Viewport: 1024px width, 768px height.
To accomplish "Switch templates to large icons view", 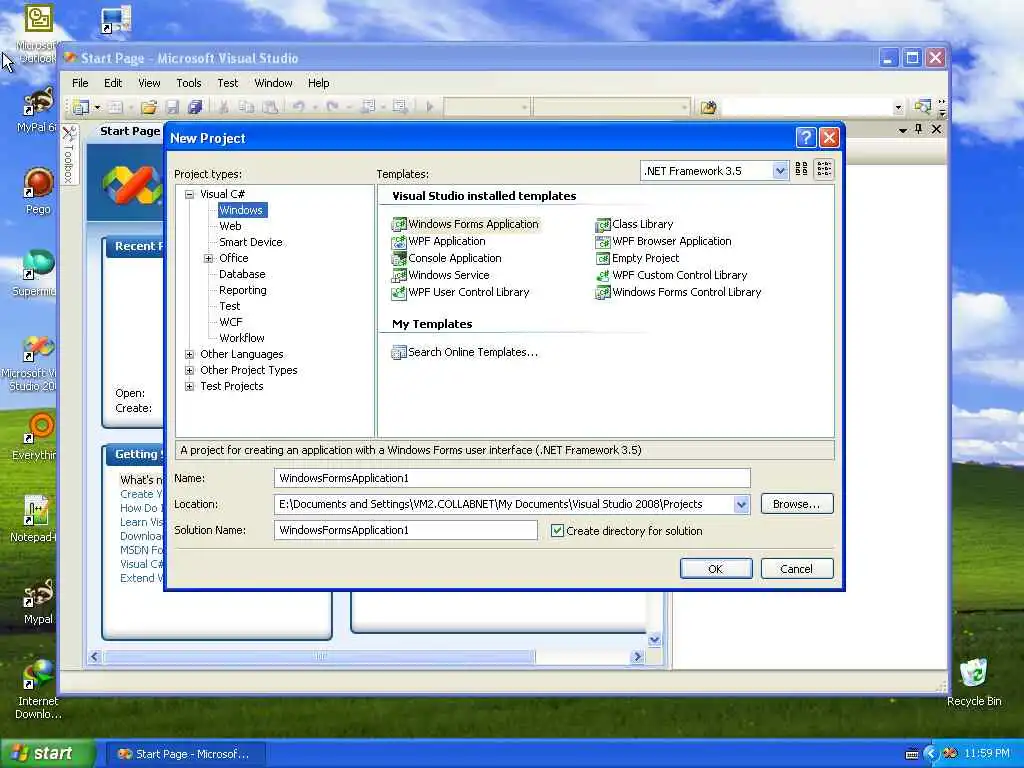I will coord(801,170).
